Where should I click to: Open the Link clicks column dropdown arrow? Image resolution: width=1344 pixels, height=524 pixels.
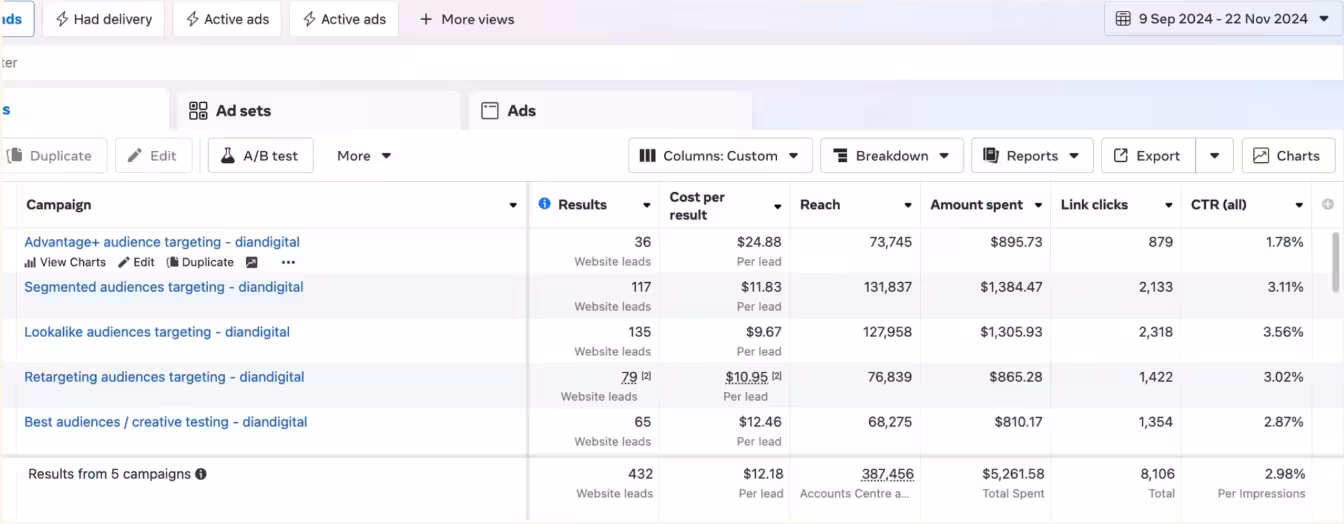(1168, 206)
